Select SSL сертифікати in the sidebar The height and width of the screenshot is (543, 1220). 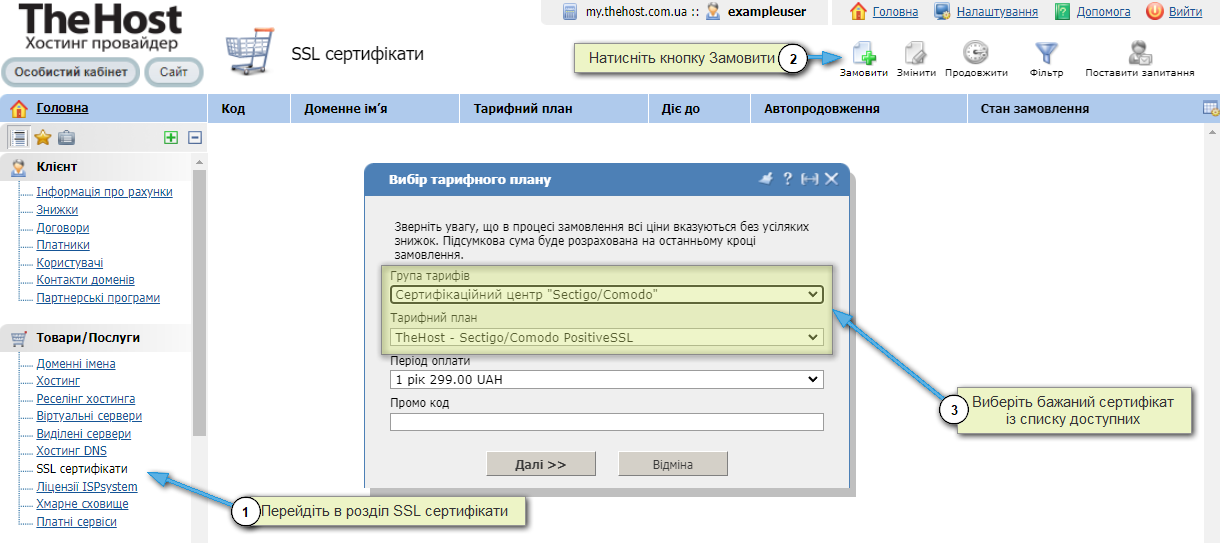82,469
